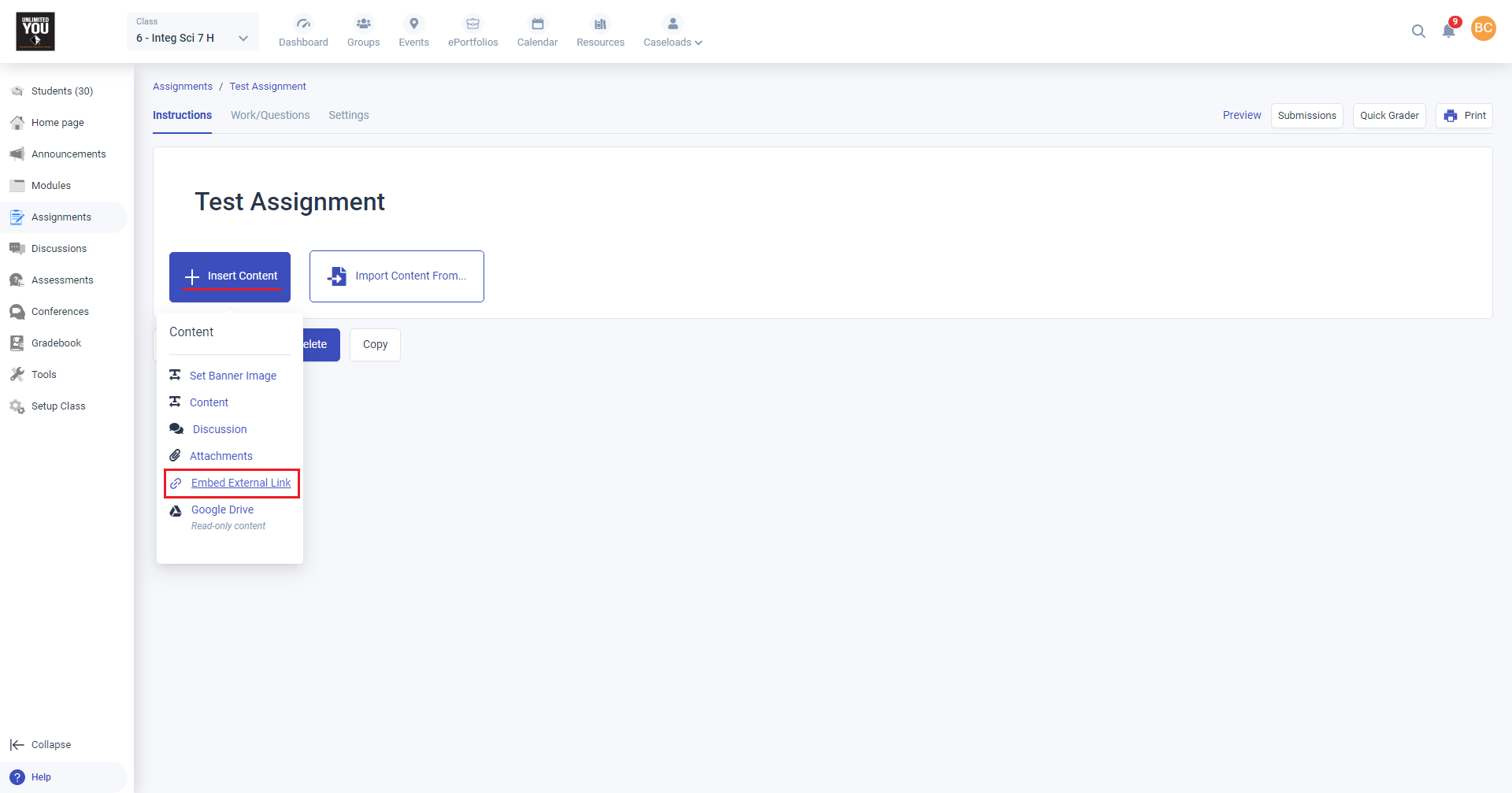
Task: Open Assignments label in sidebar
Action: click(x=61, y=217)
